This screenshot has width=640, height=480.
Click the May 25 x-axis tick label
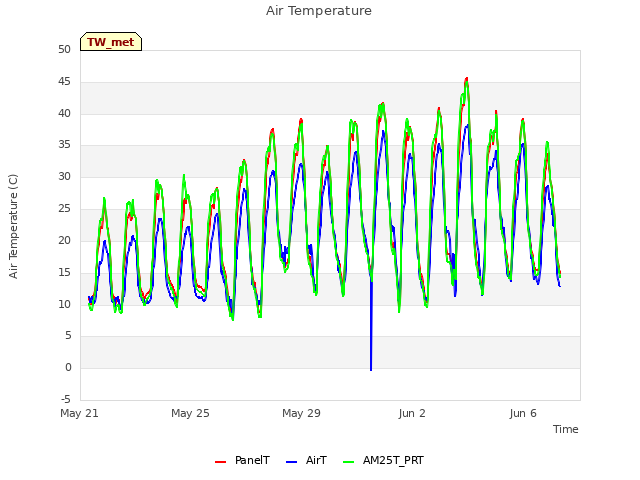(190, 413)
